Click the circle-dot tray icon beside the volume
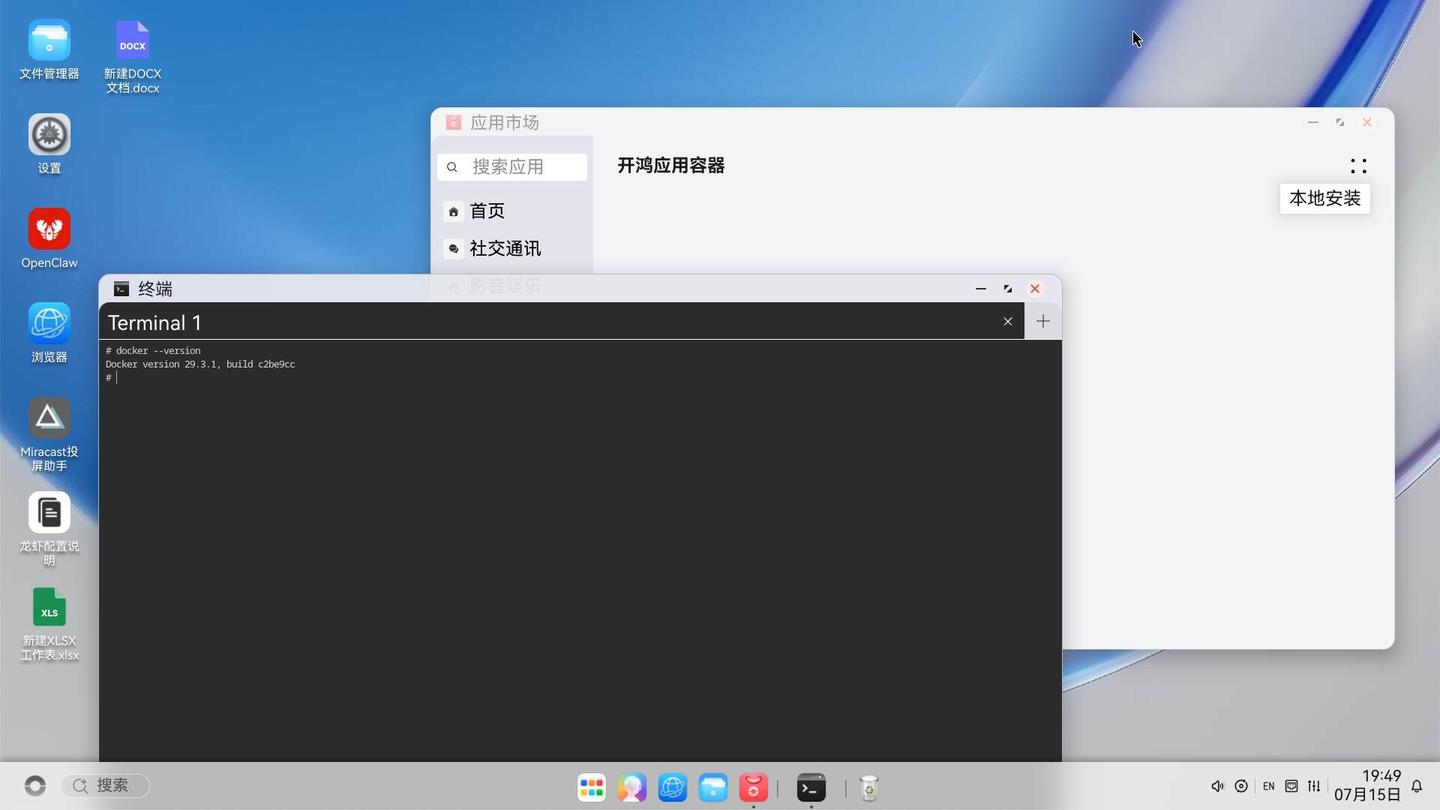 point(1241,786)
